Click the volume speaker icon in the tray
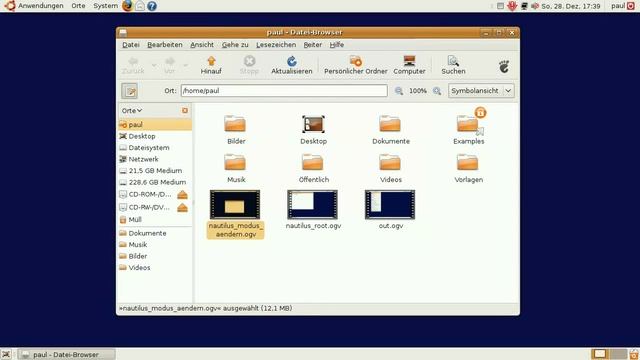Image resolution: width=640 pixels, height=360 pixels. [x=535, y=6]
